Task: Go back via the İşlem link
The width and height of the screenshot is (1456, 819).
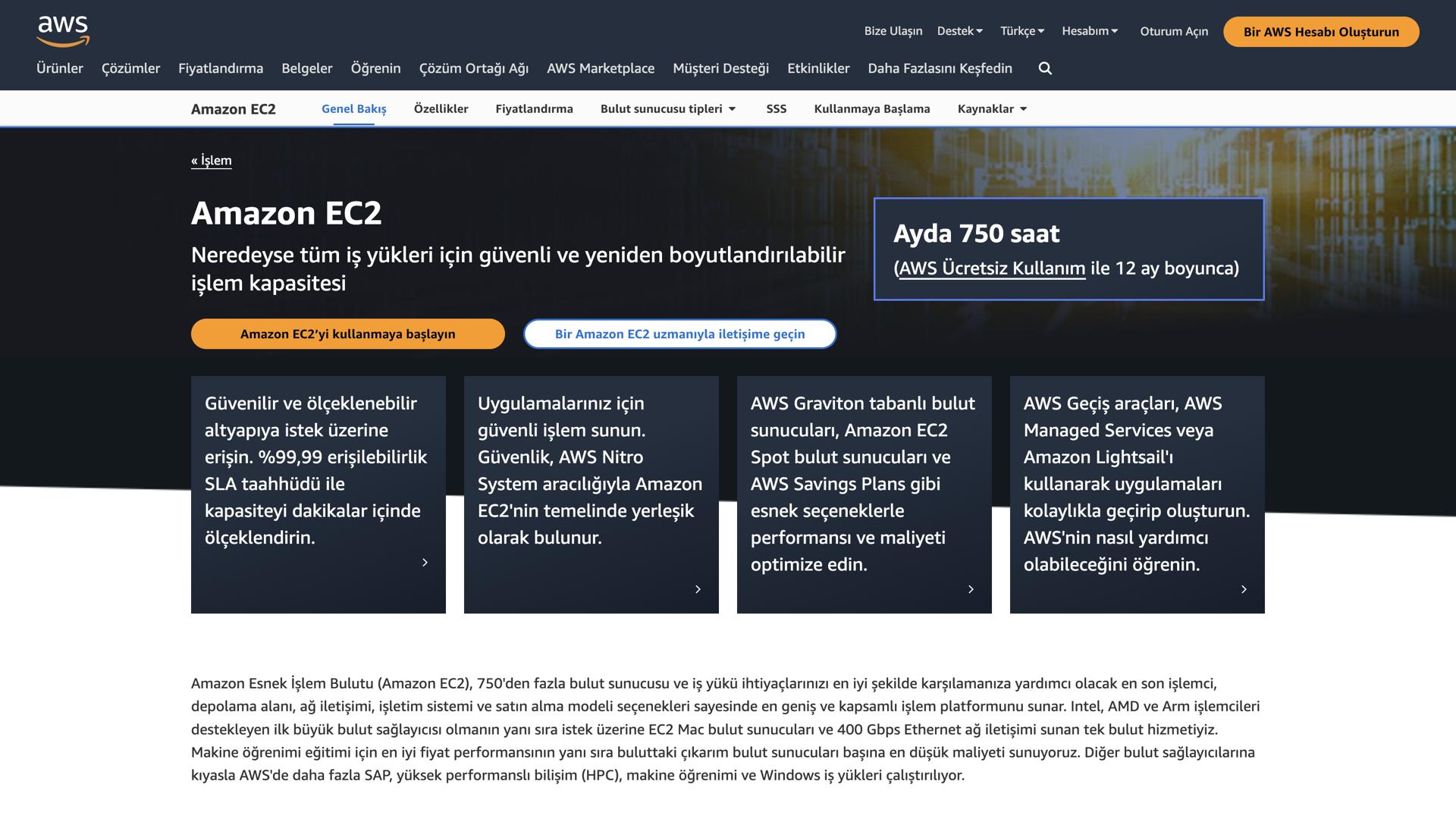Action: point(211,160)
